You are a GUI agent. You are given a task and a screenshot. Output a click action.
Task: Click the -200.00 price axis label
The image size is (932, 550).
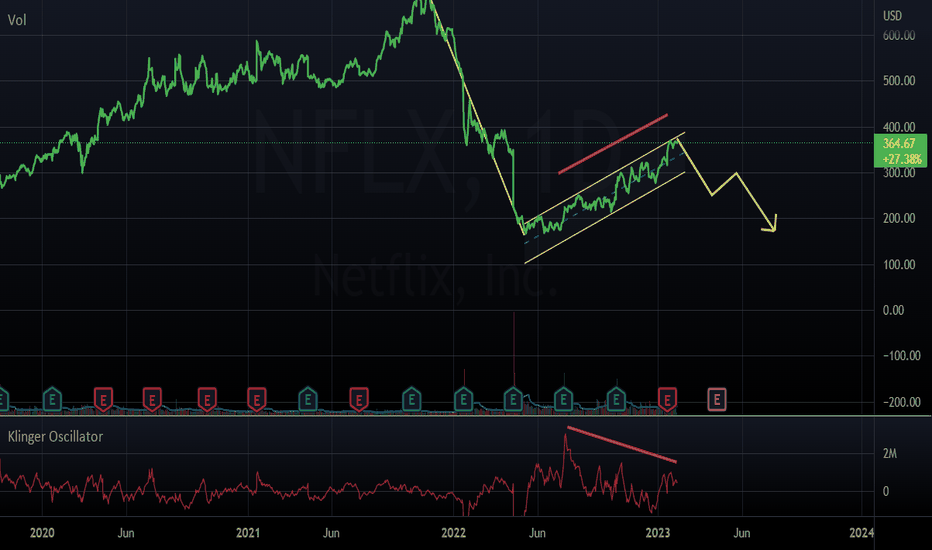click(902, 403)
